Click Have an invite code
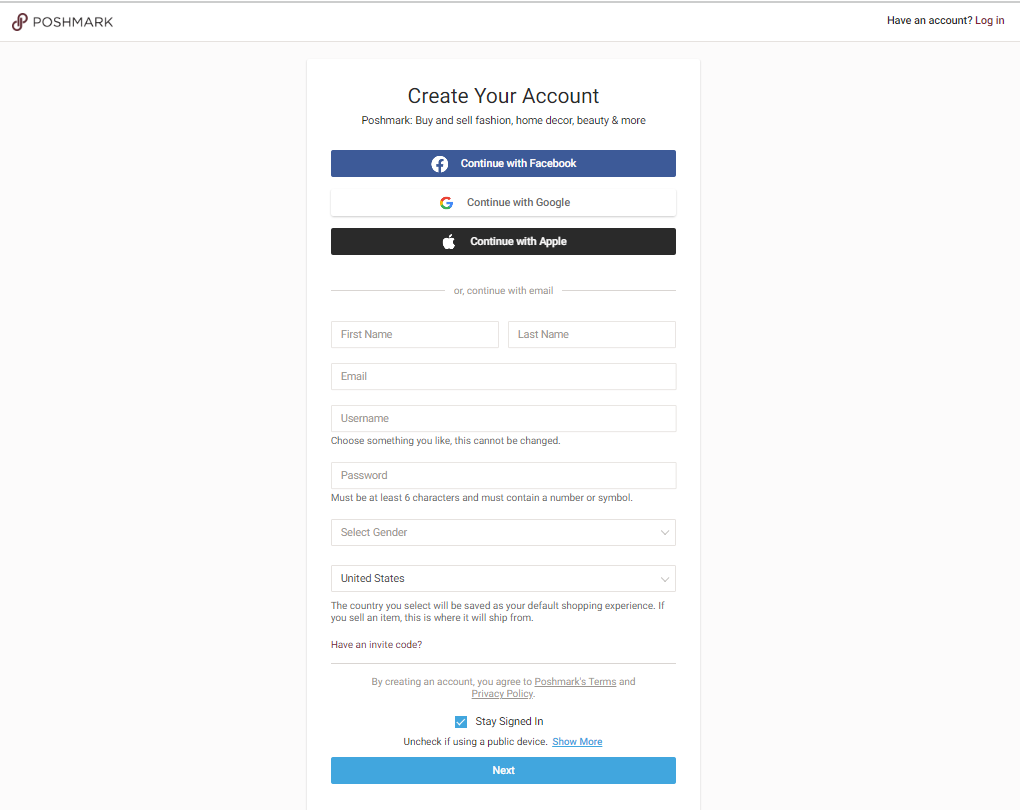The height and width of the screenshot is (810, 1020). point(376,645)
